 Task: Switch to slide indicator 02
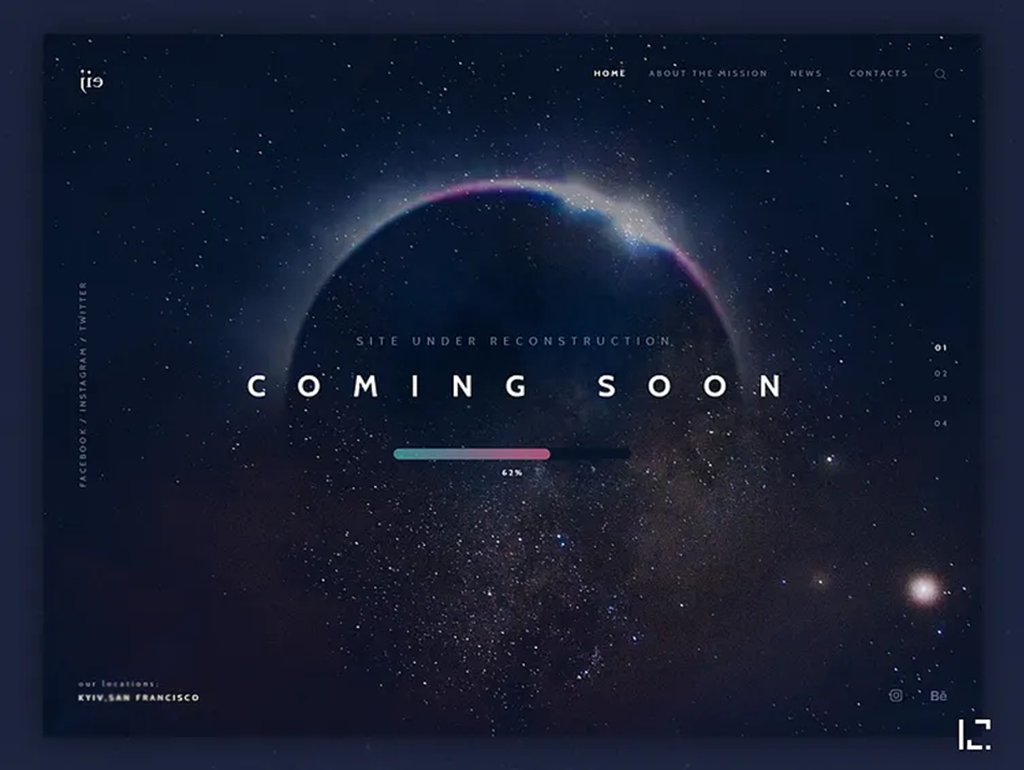pos(940,374)
